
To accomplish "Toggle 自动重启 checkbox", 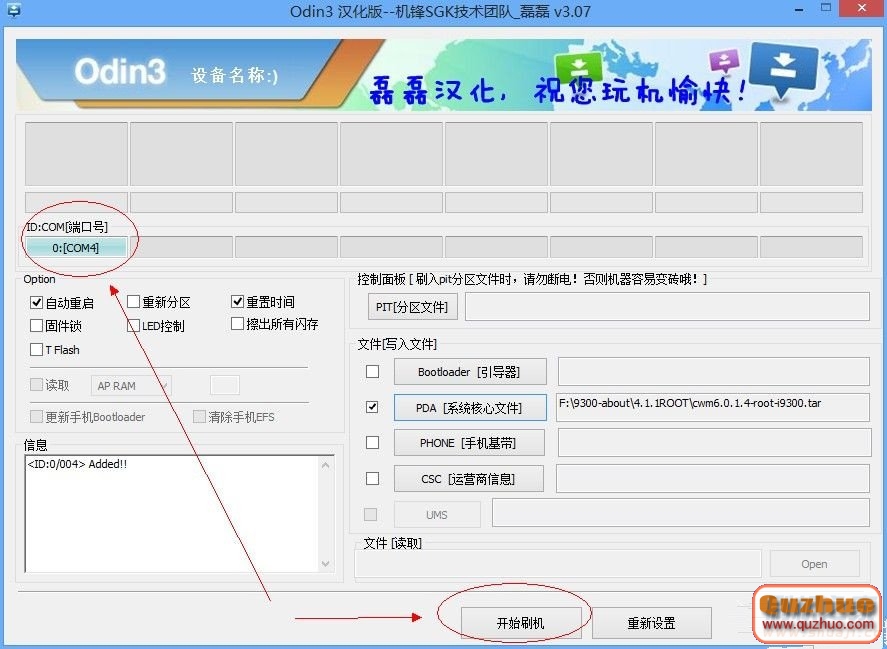I will coord(37,303).
